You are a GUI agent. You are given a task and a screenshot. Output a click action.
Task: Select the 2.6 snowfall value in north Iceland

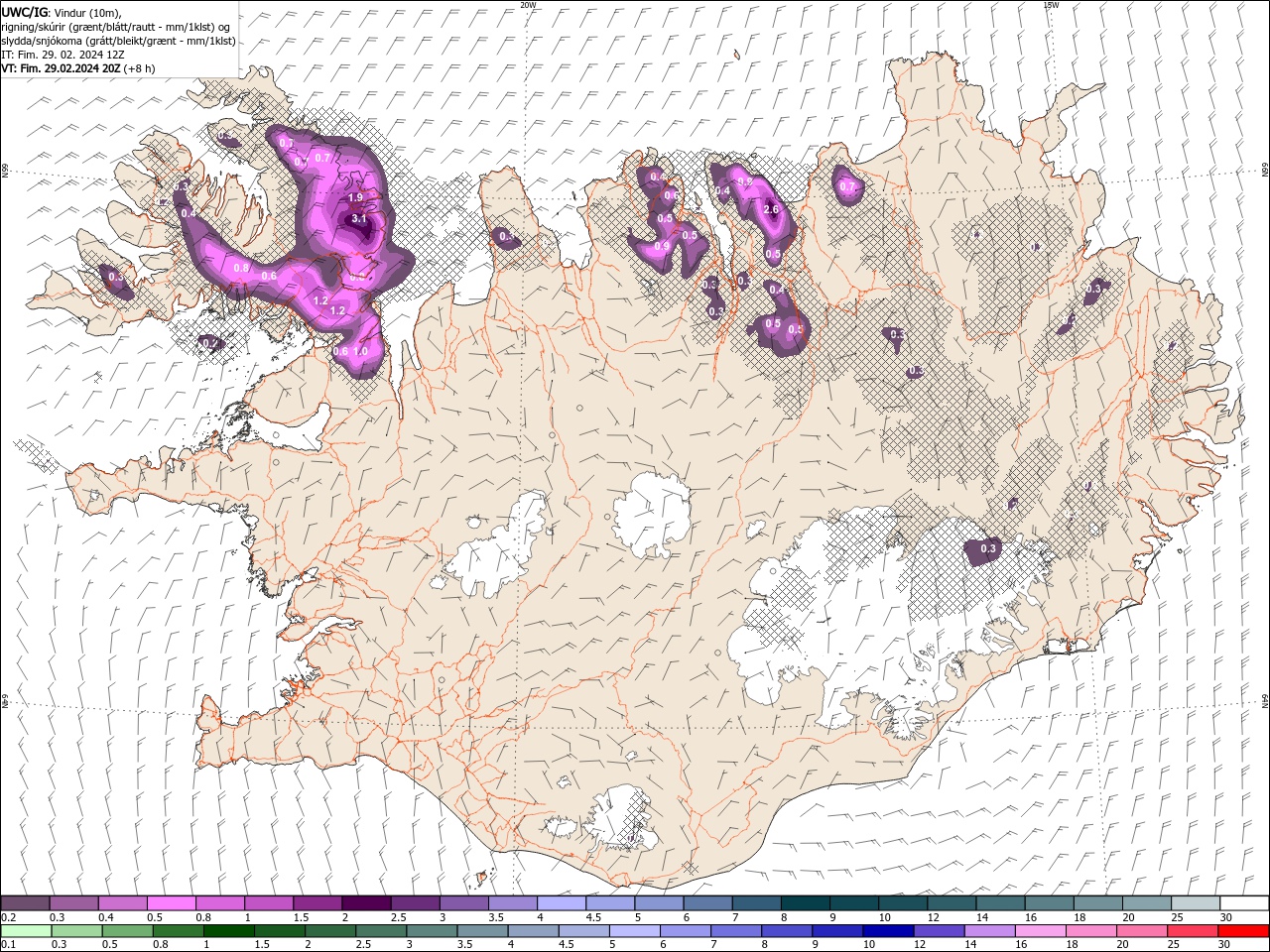[x=772, y=209]
